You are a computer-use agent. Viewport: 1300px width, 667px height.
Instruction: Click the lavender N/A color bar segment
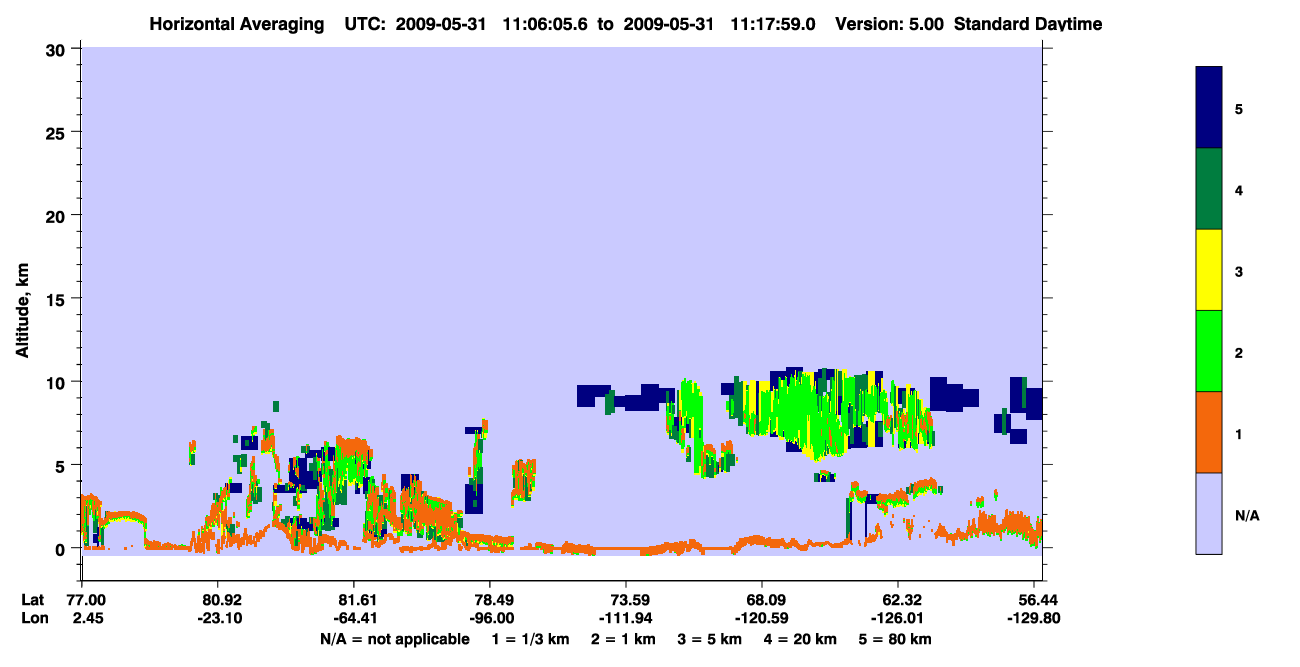tap(1209, 513)
